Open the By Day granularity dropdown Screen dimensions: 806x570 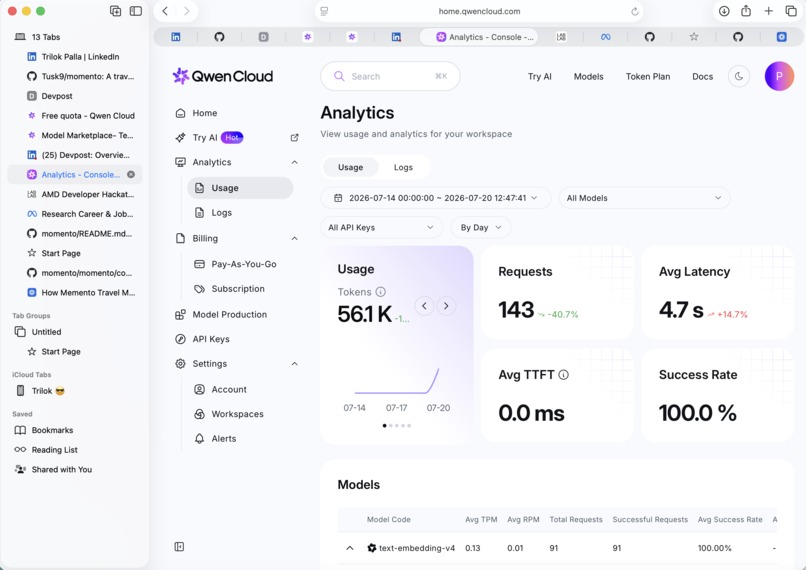tap(481, 227)
